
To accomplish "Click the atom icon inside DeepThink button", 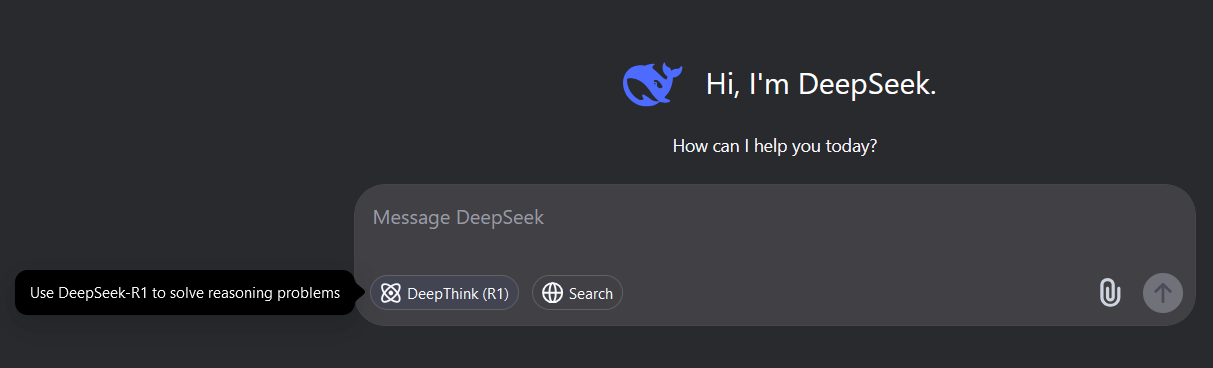I will point(391,293).
